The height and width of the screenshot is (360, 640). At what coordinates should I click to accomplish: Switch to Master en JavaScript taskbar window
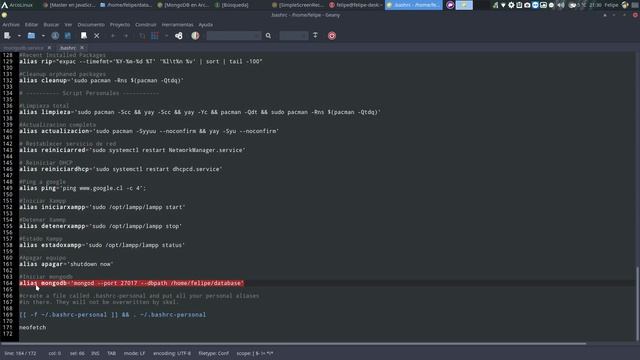69,5
